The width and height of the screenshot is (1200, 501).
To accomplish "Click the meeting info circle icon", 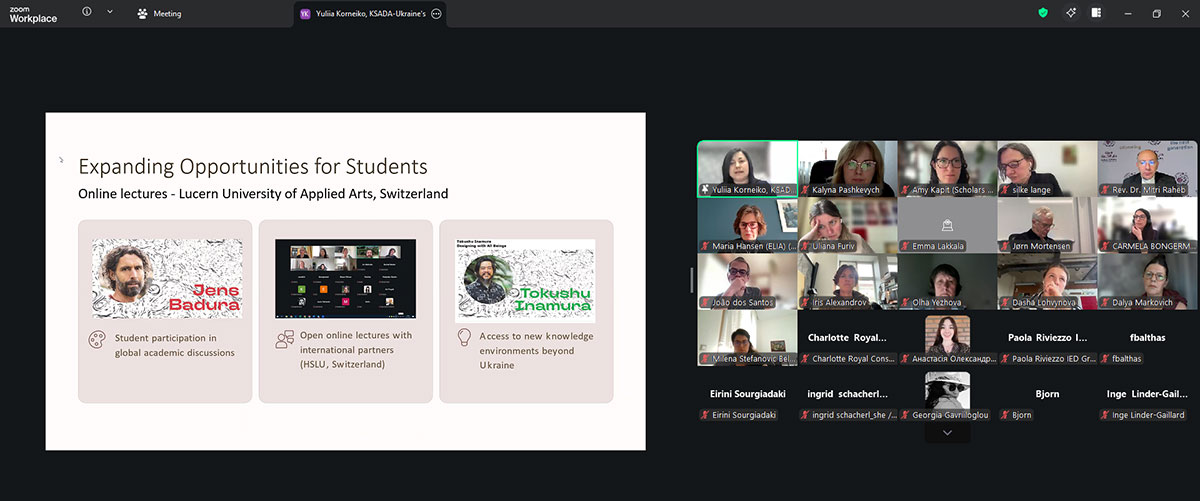I will (87, 12).
